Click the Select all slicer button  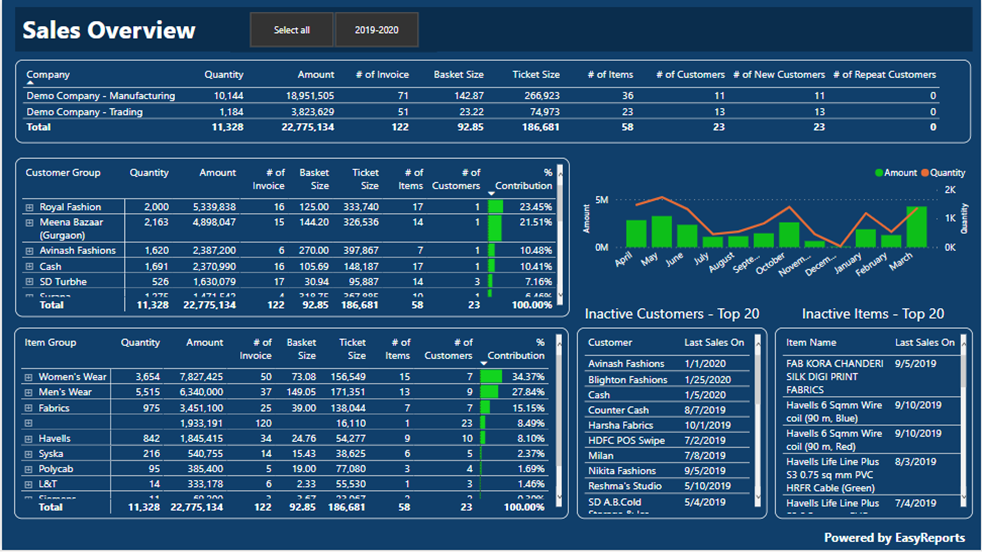(291, 30)
